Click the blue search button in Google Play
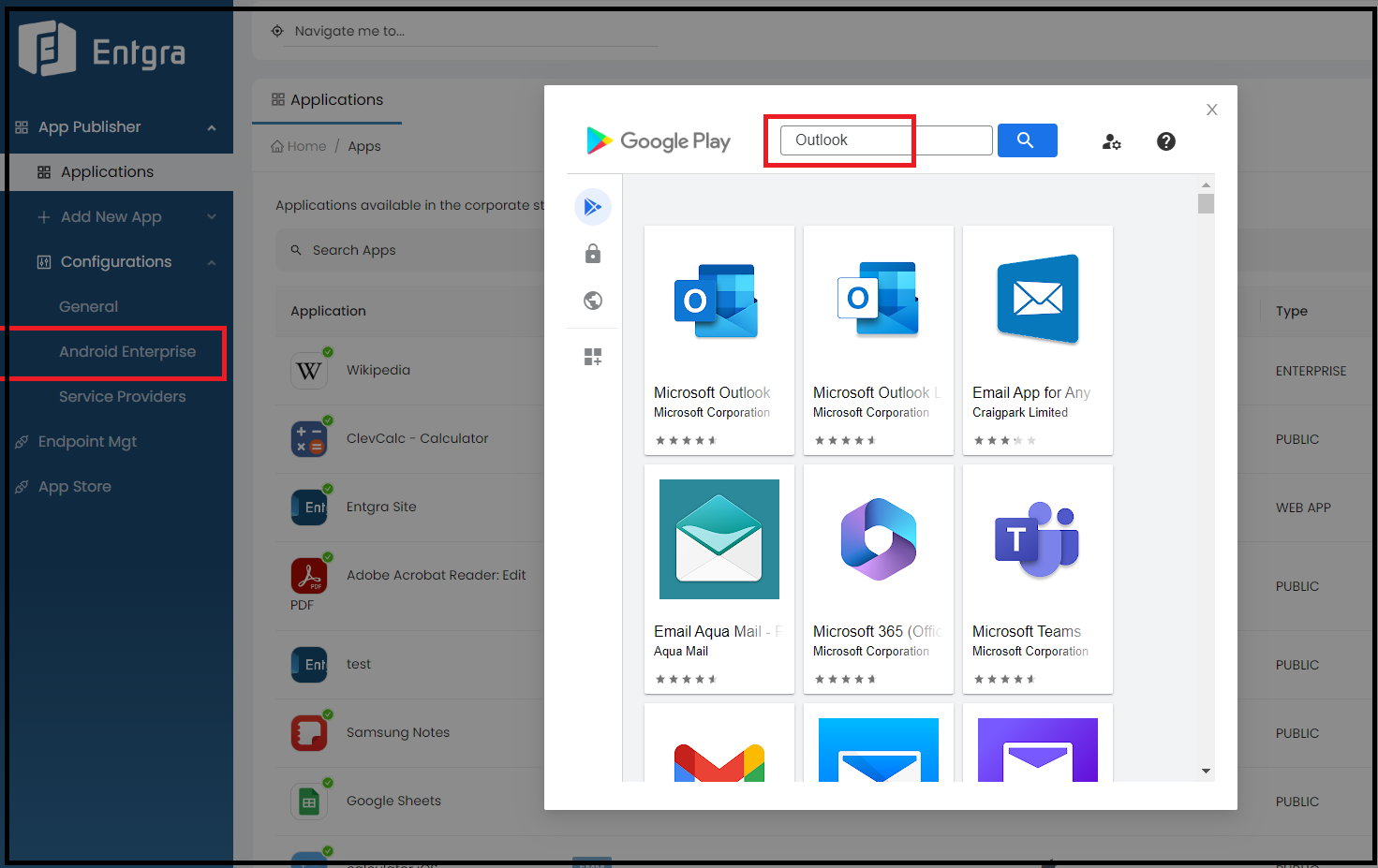 pos(1027,140)
